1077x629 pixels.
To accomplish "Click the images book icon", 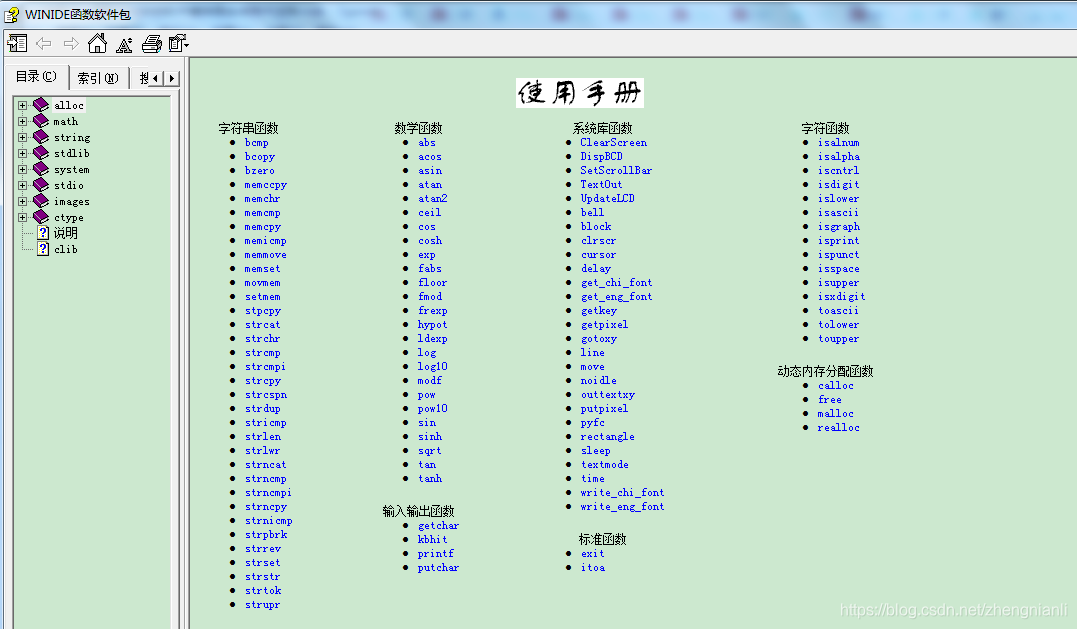I will click(41, 201).
